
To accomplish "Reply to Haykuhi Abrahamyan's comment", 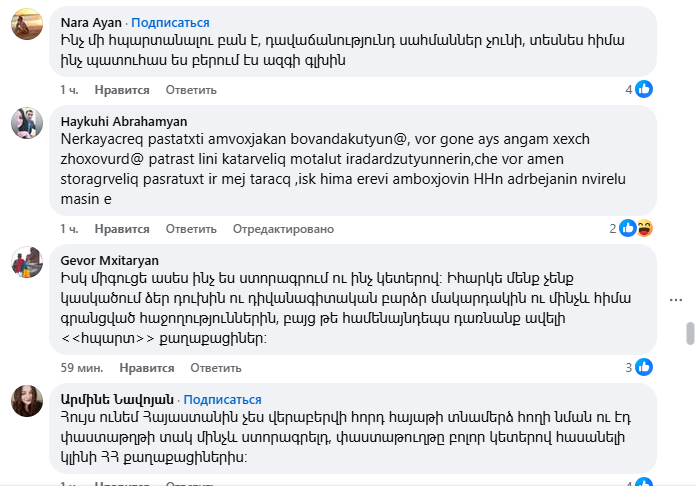I will [x=183, y=229].
